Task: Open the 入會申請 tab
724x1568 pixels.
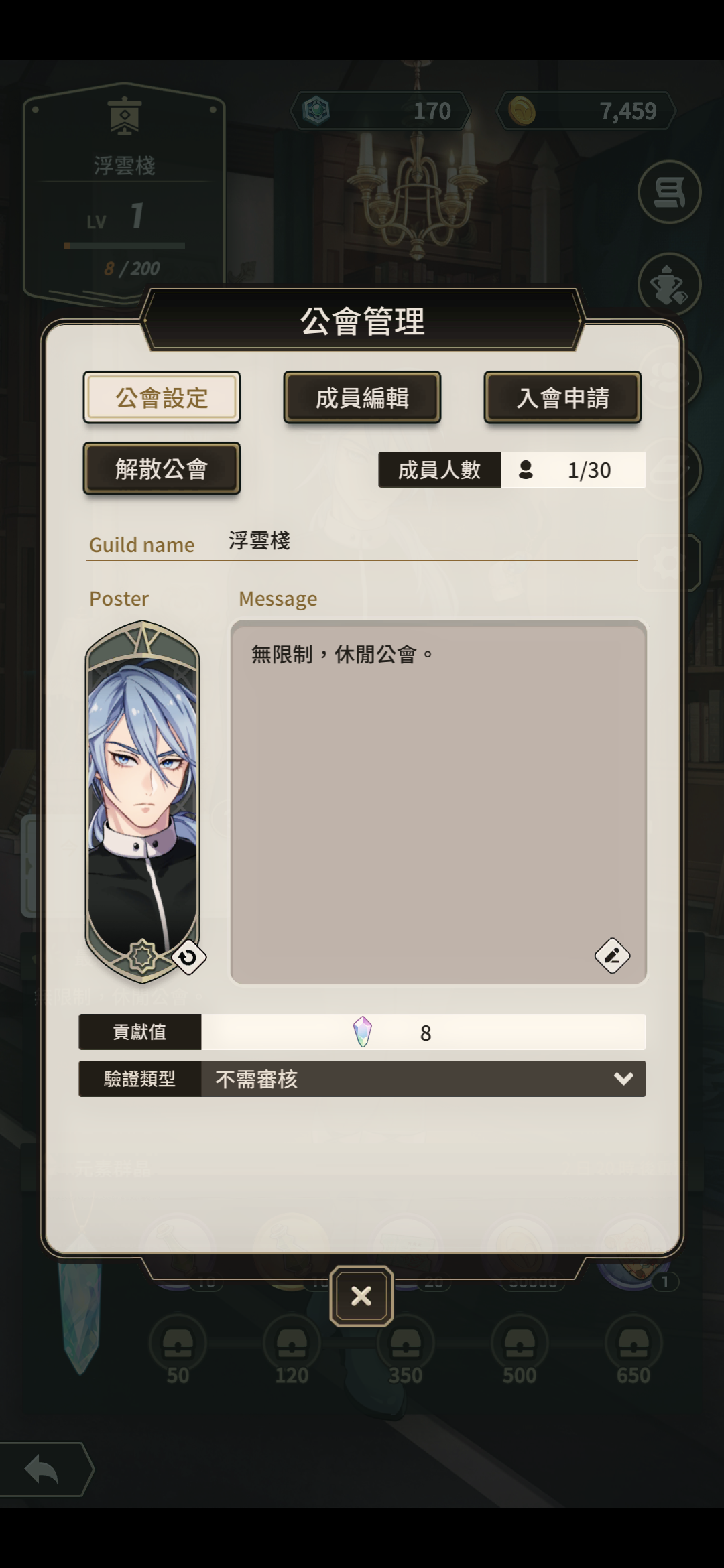Action: click(562, 397)
